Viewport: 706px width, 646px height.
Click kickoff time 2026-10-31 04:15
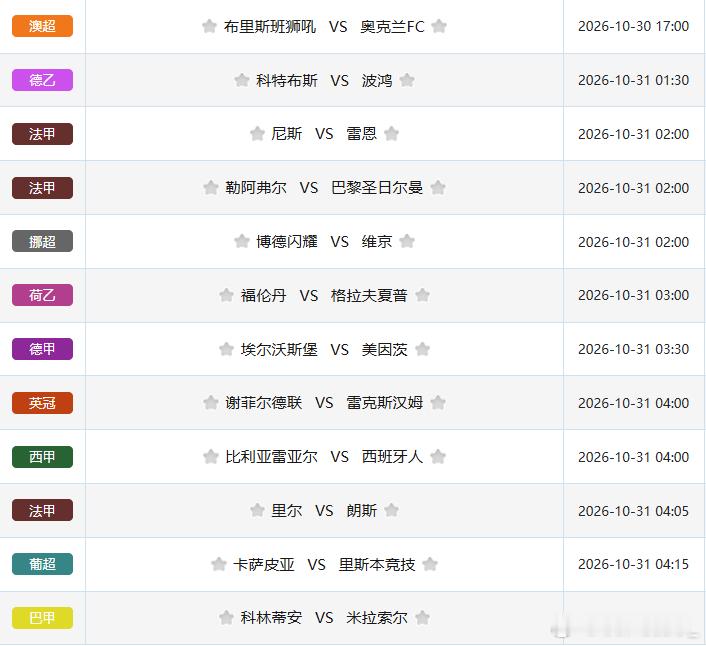tap(634, 564)
